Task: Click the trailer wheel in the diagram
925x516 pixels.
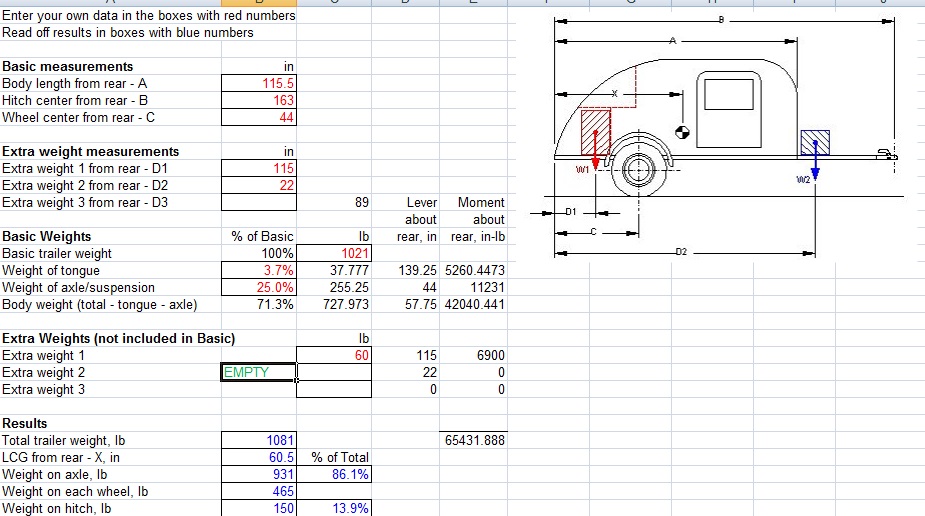Action: click(638, 170)
